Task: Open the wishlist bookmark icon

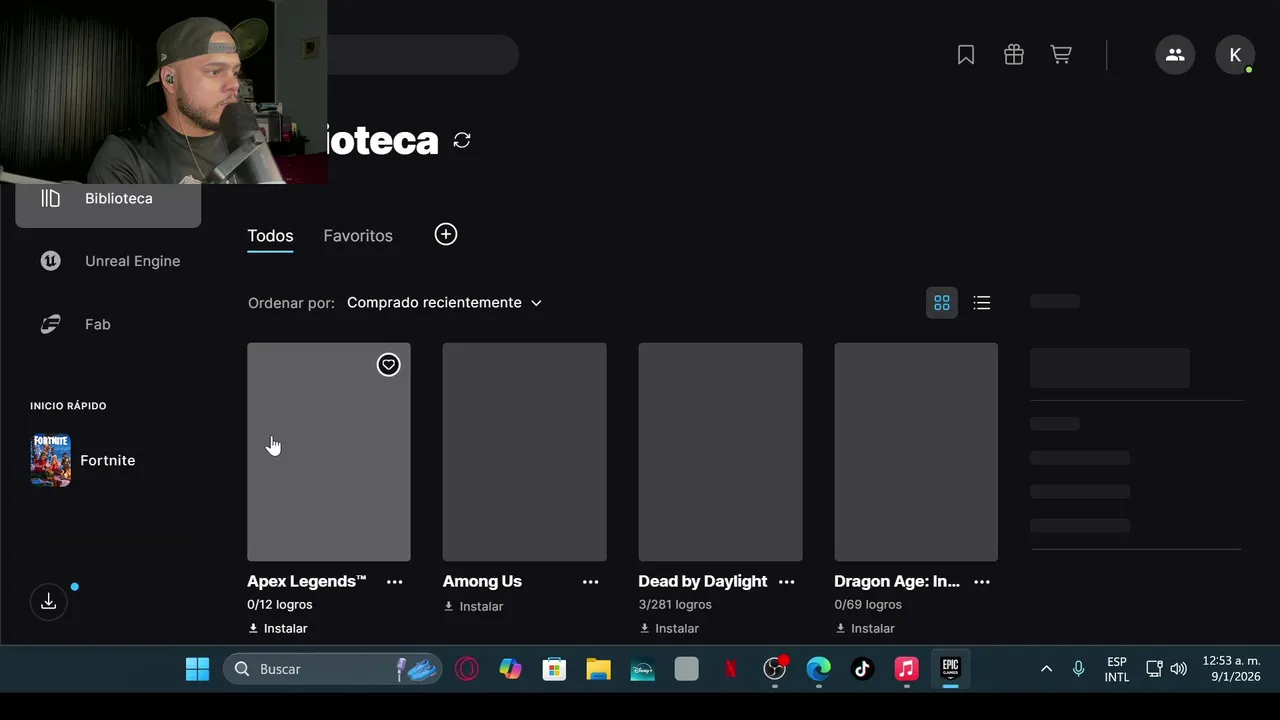Action: tap(966, 55)
